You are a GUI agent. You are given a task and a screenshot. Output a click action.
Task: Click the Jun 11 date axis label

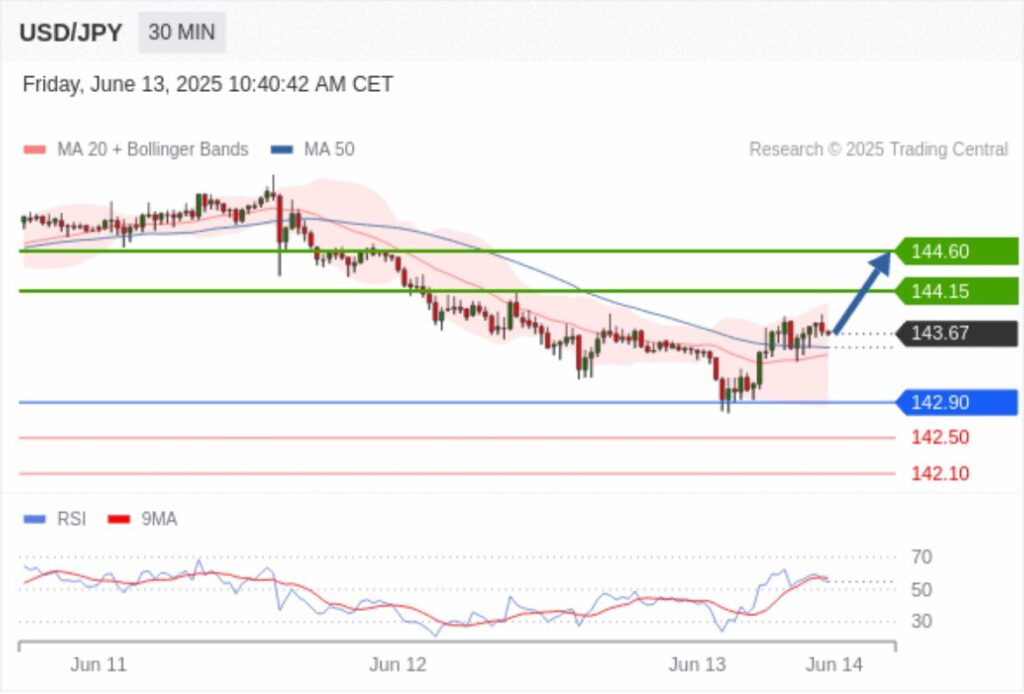pyautogui.click(x=98, y=665)
